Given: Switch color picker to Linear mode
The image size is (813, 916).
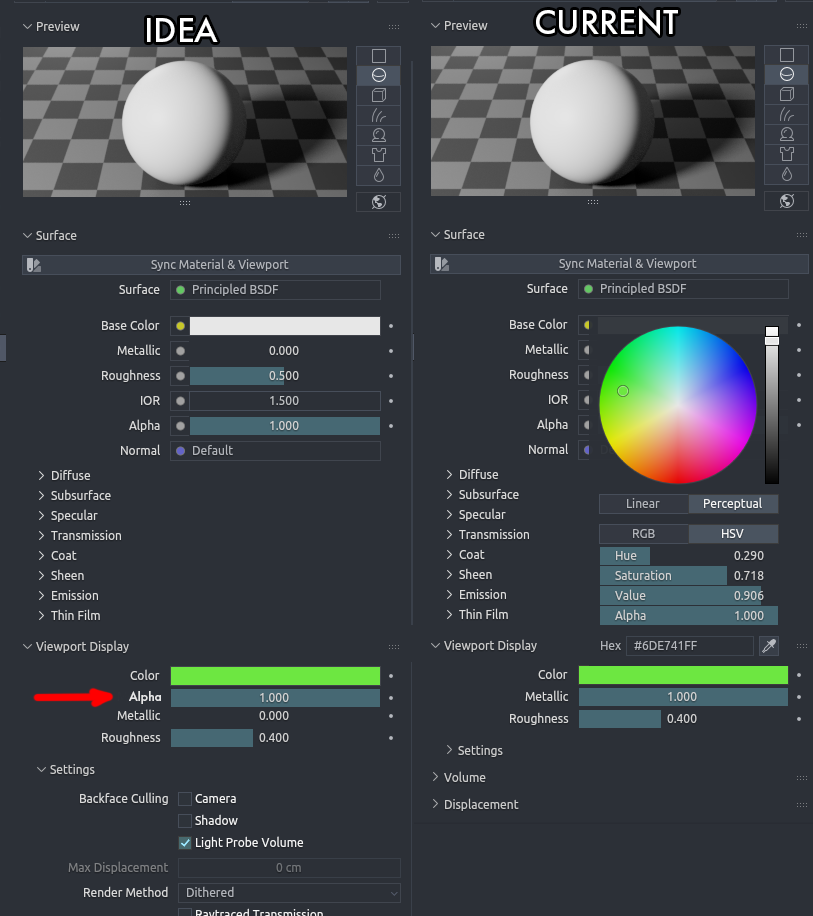Looking at the screenshot, I should pos(644,504).
